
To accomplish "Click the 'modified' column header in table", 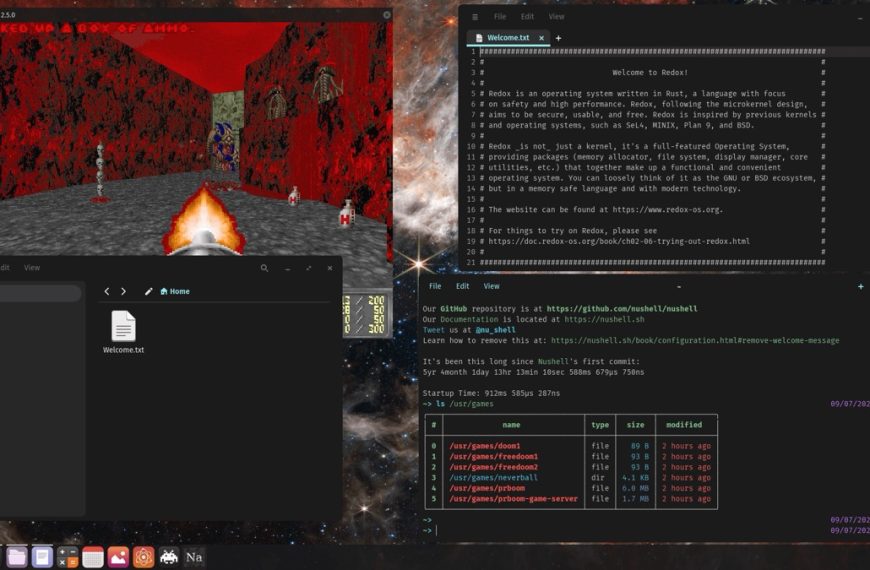I will click(684, 425).
